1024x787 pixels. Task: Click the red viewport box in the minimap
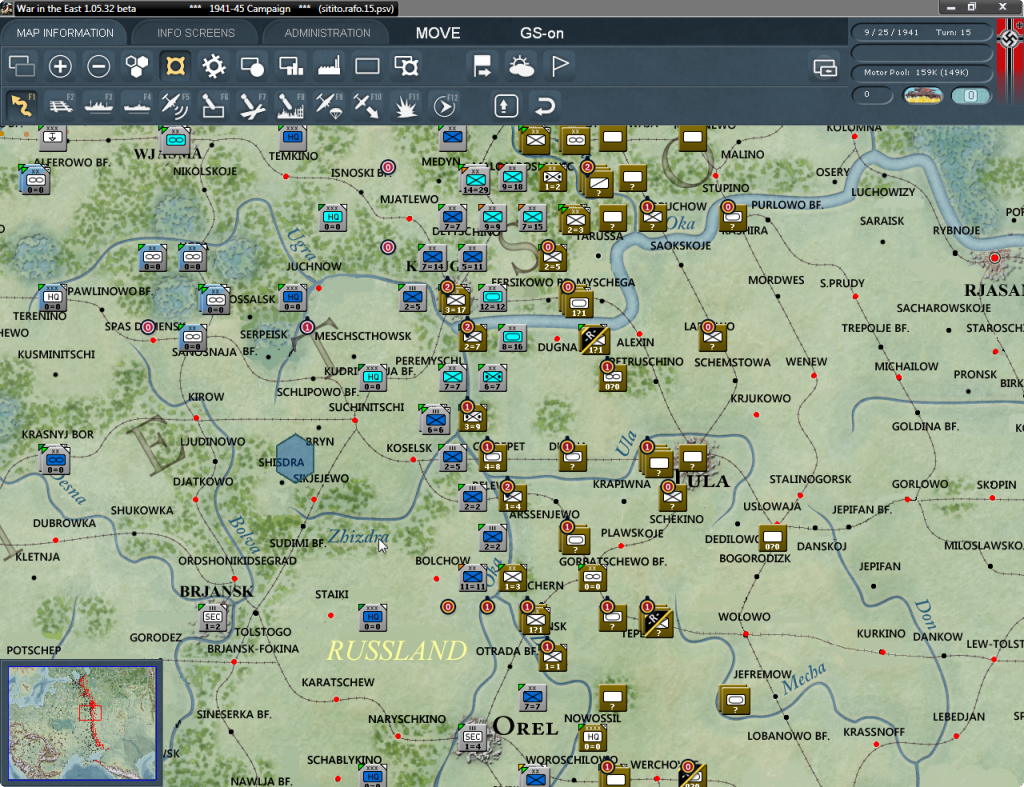[x=90, y=713]
